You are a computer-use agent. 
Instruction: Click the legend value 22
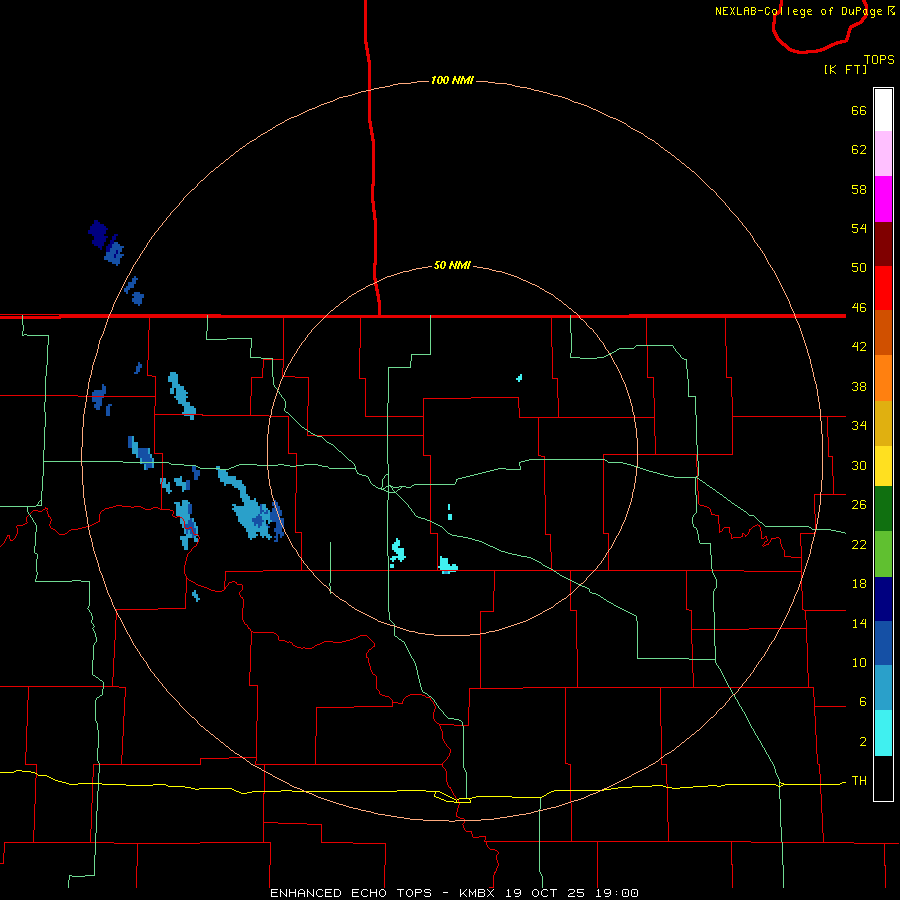(859, 544)
